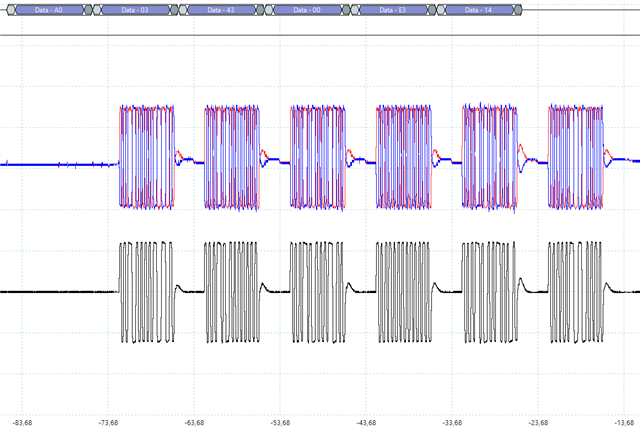Click the -23,68 time axis label

click(538, 423)
